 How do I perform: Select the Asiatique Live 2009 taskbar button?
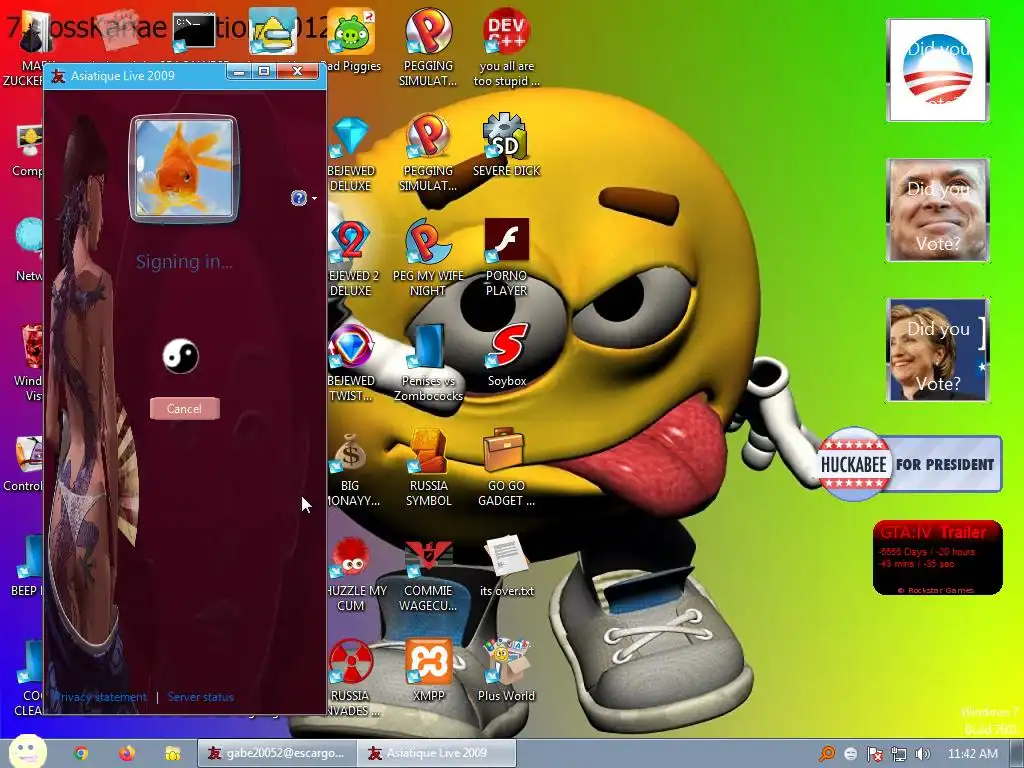pos(437,754)
